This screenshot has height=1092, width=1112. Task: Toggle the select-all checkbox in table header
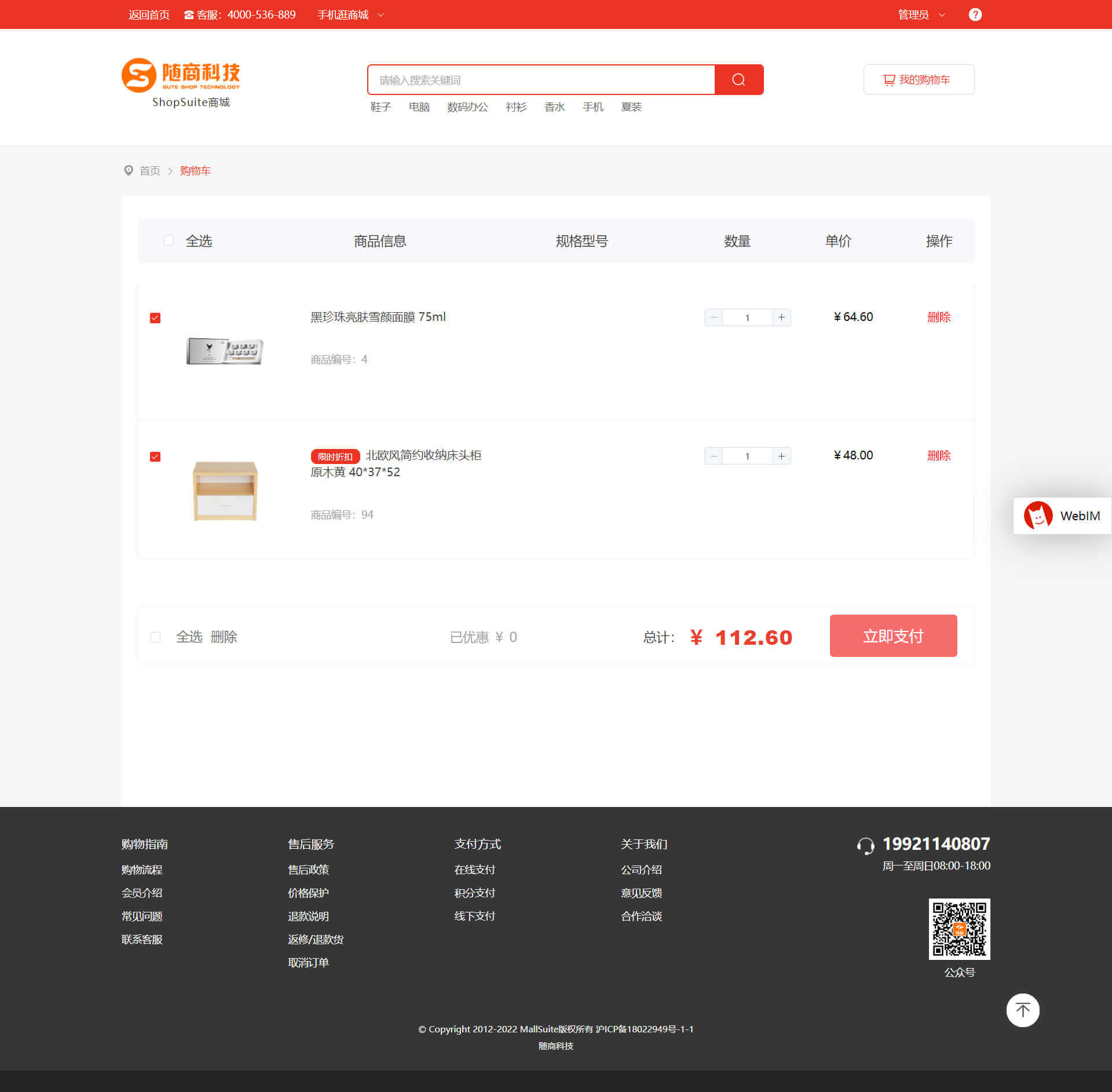169,240
